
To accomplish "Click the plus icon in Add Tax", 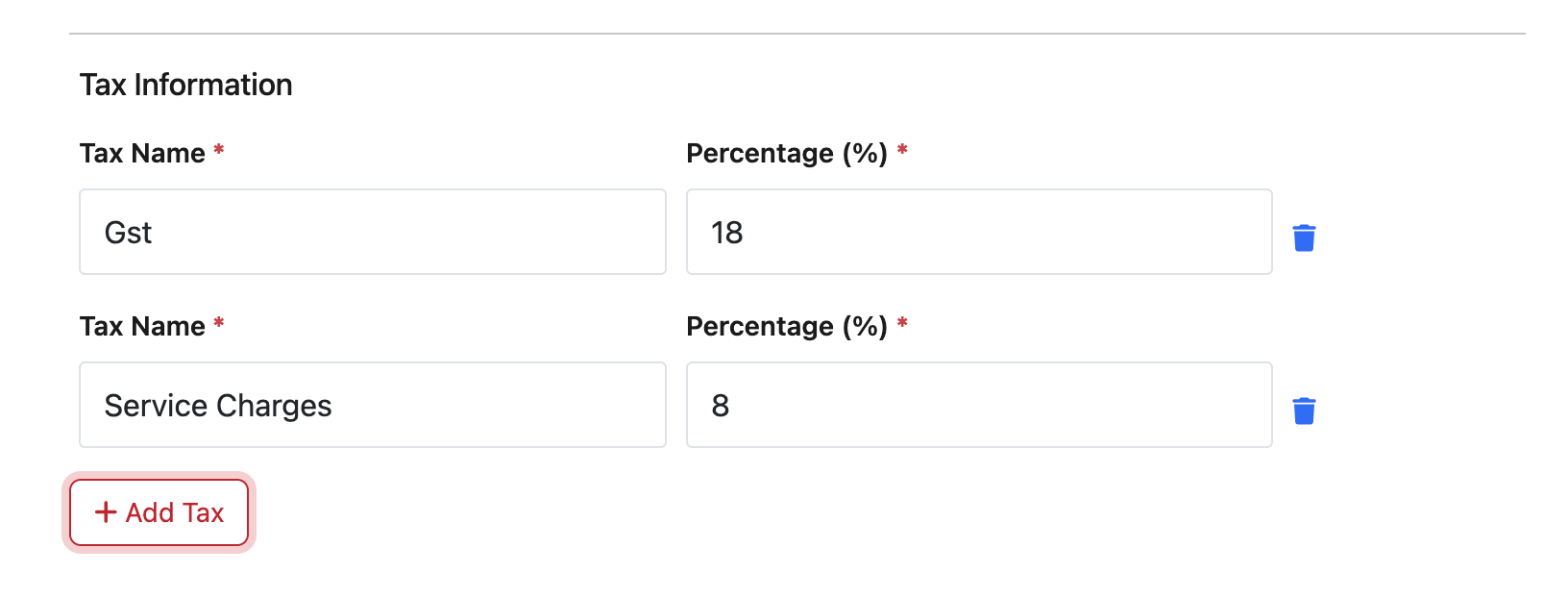I will click(106, 512).
